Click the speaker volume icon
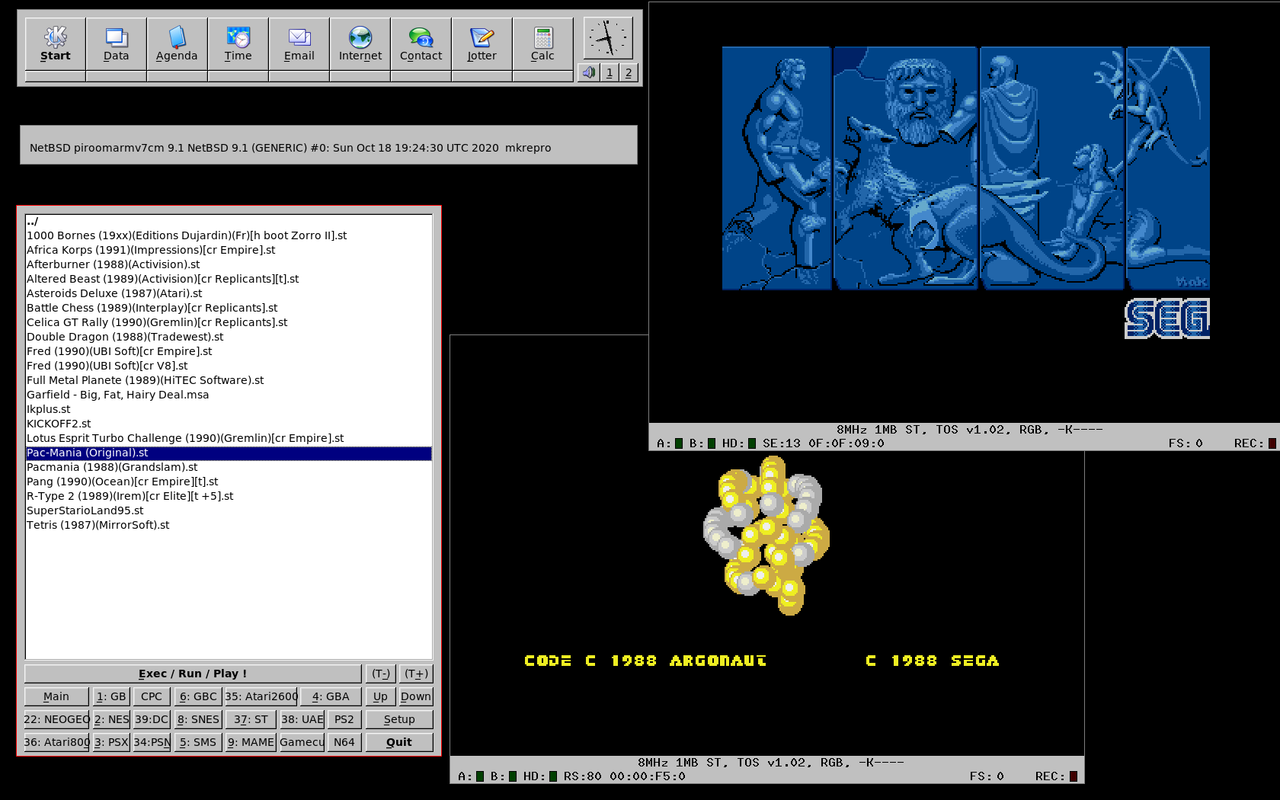1280x800 pixels. [588, 73]
